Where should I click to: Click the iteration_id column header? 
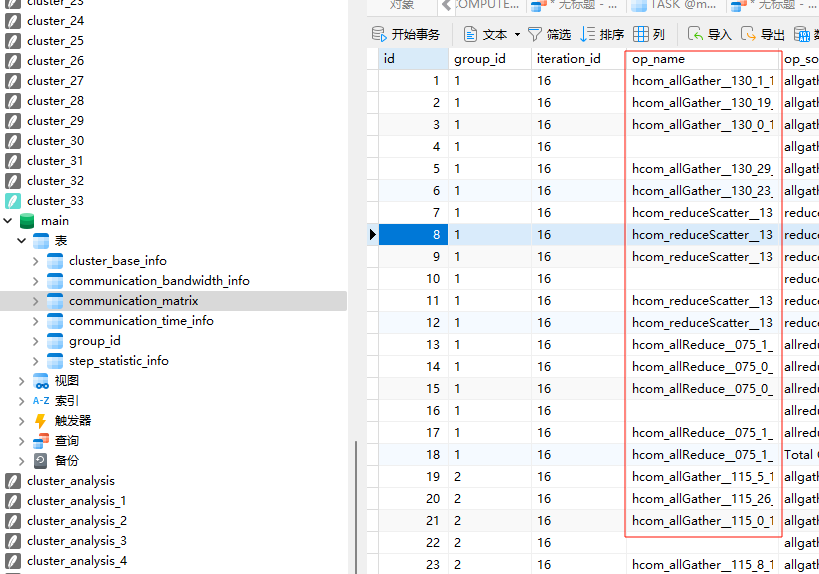click(x=578, y=59)
